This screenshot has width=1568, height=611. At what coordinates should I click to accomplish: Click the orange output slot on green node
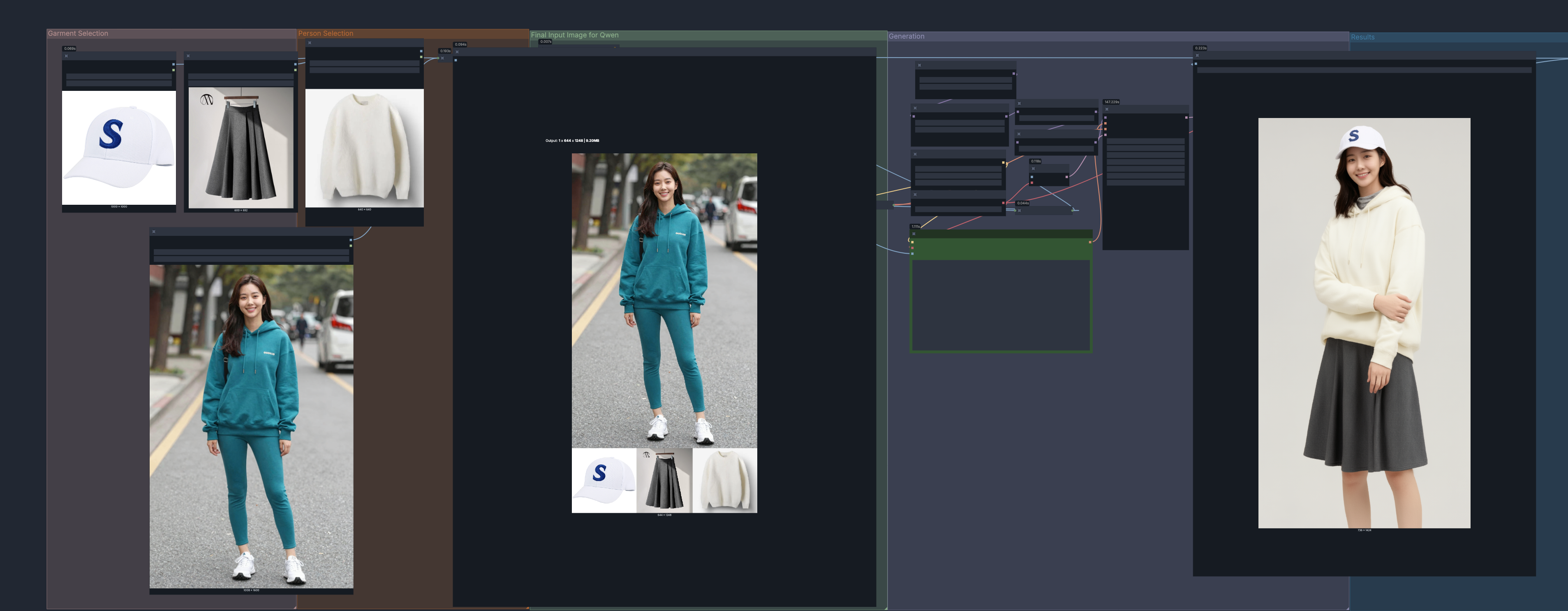[1089, 242]
